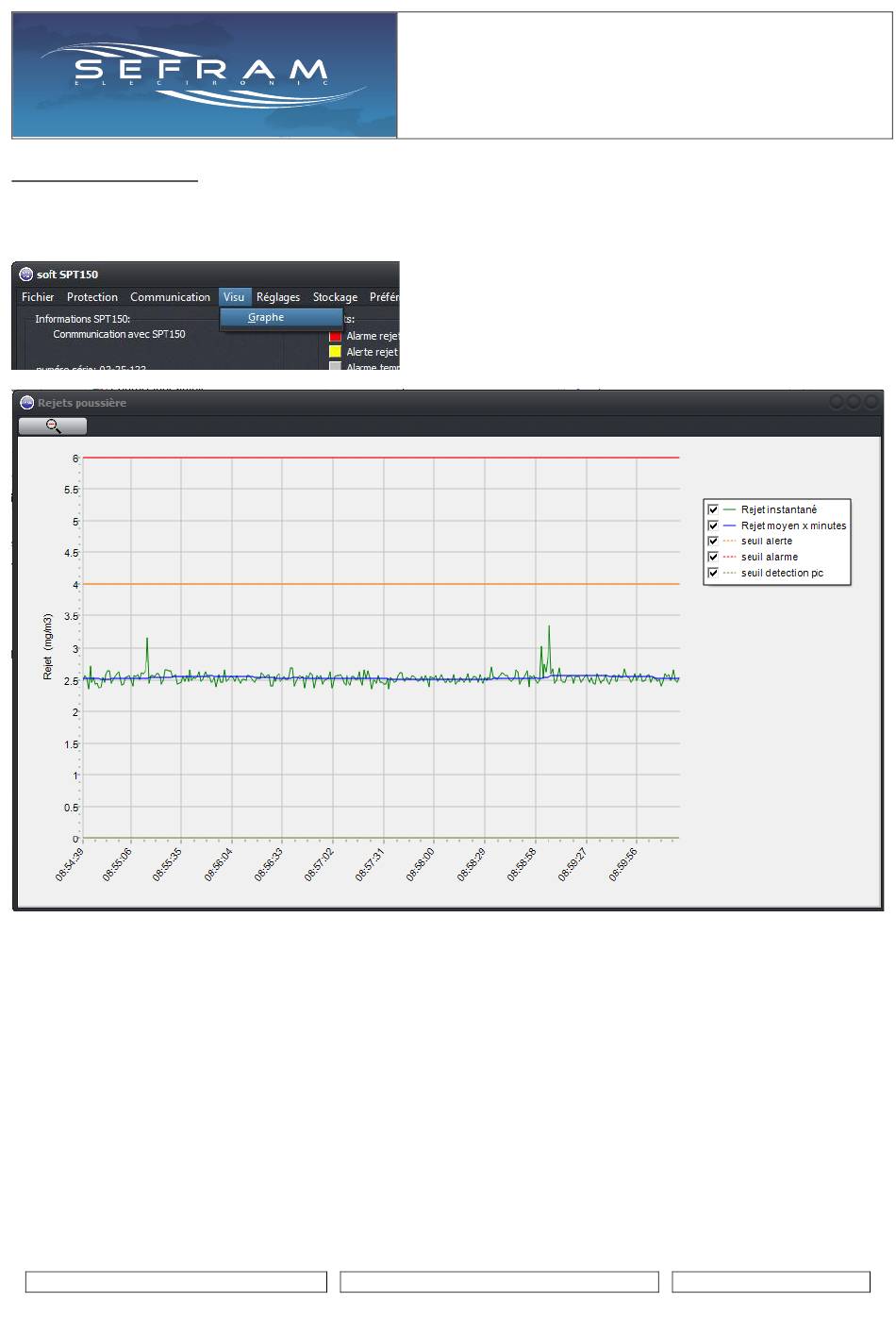
Task: Click the 08:56:04 time axis label
Action: 219,864
